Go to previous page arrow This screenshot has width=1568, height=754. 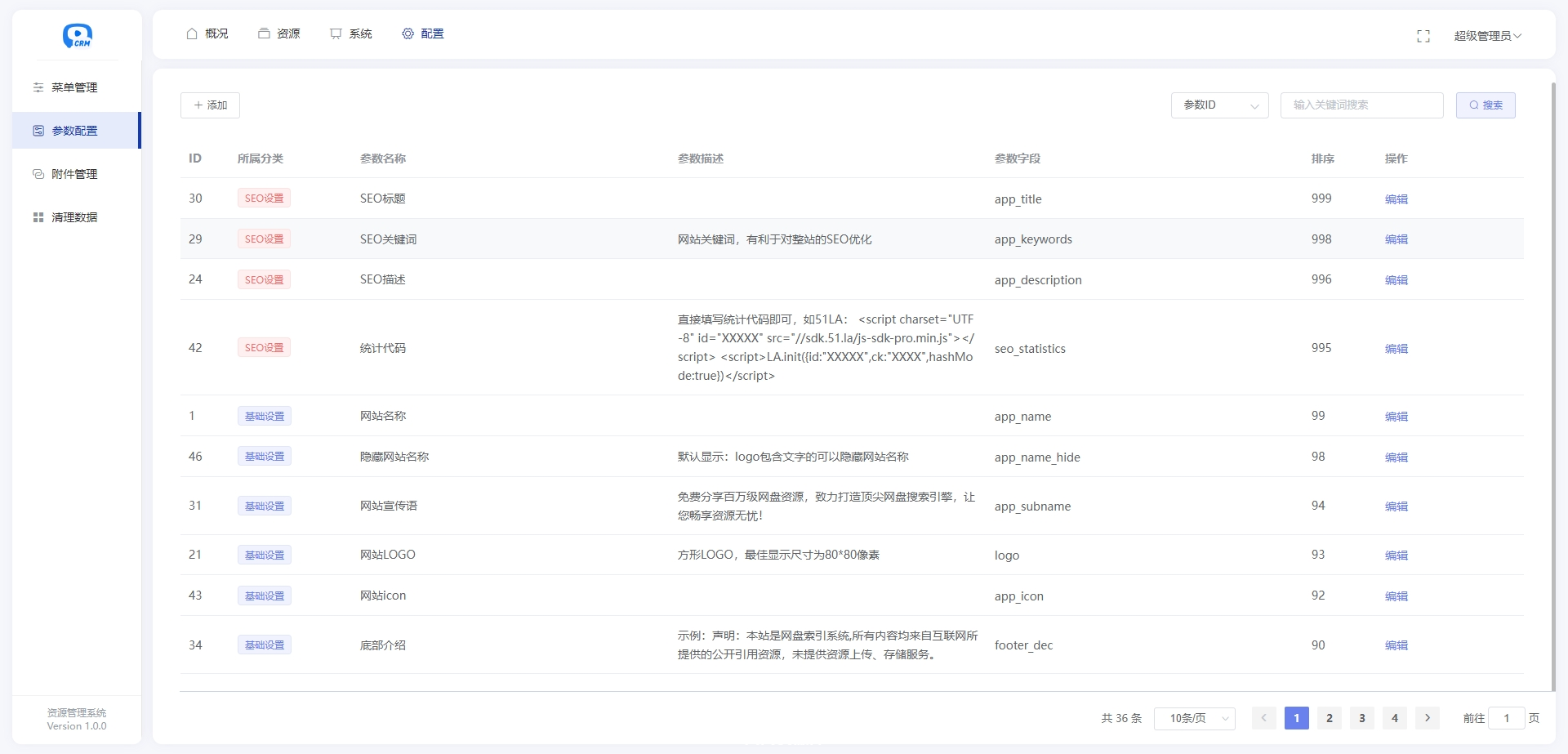(1263, 718)
